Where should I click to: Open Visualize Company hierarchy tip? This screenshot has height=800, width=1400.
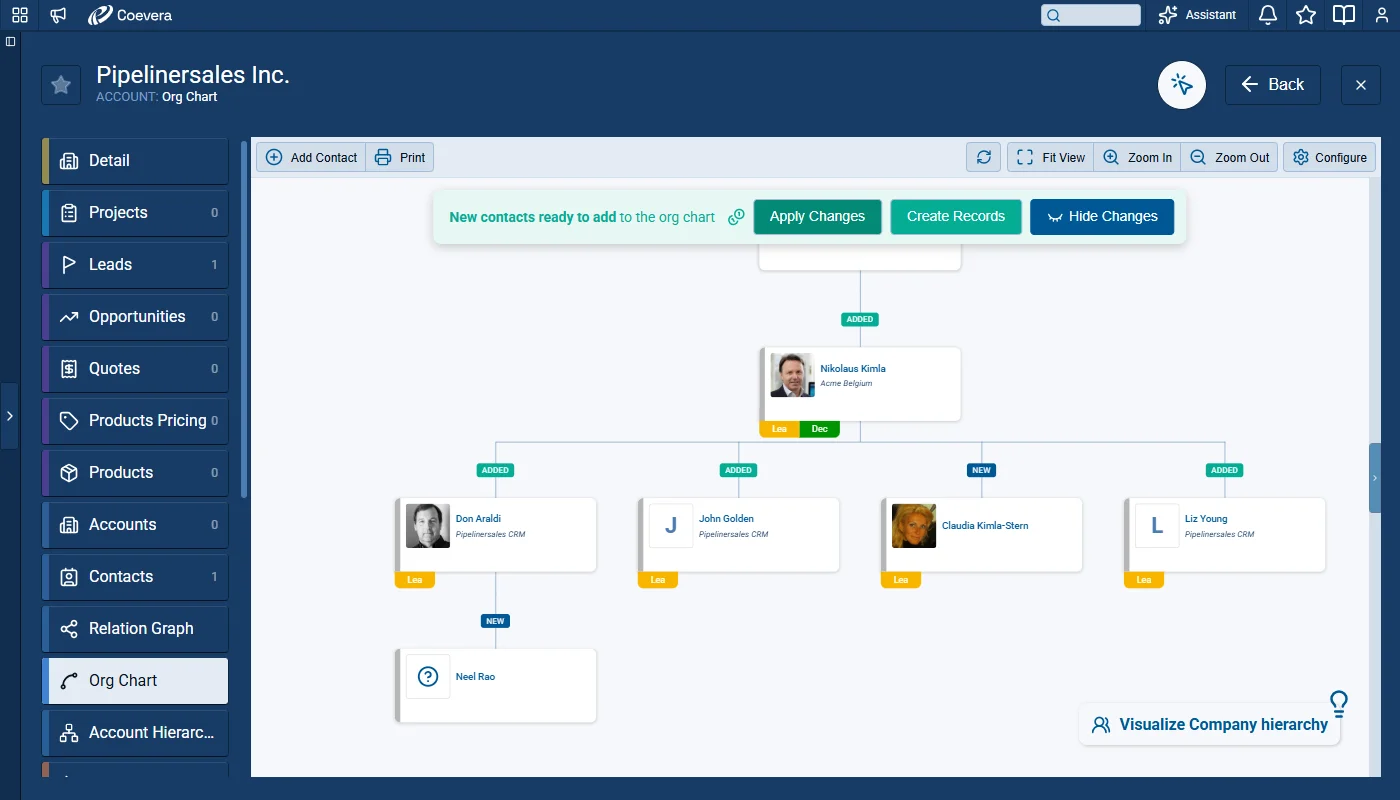(1210, 725)
